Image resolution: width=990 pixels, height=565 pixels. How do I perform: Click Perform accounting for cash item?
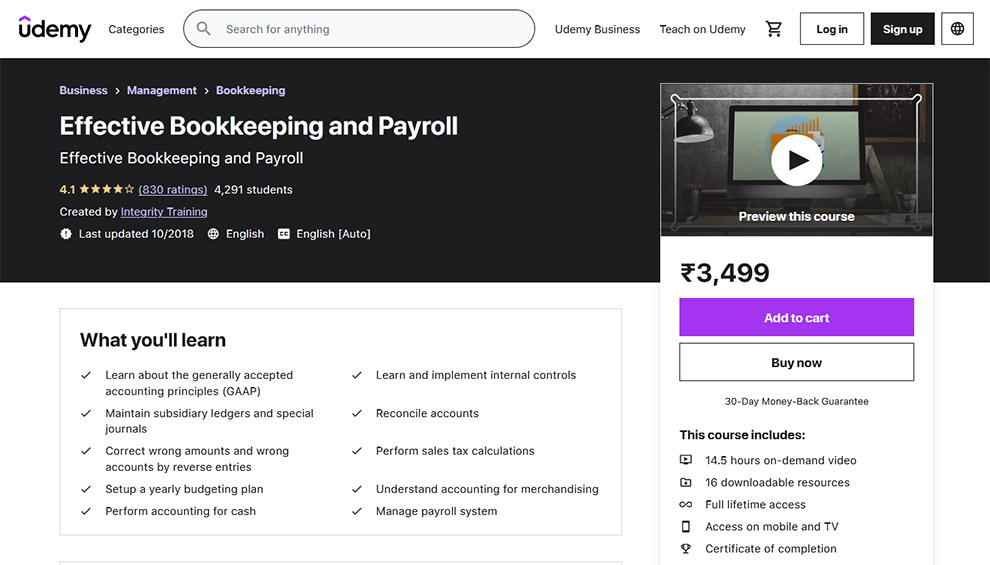pos(181,511)
